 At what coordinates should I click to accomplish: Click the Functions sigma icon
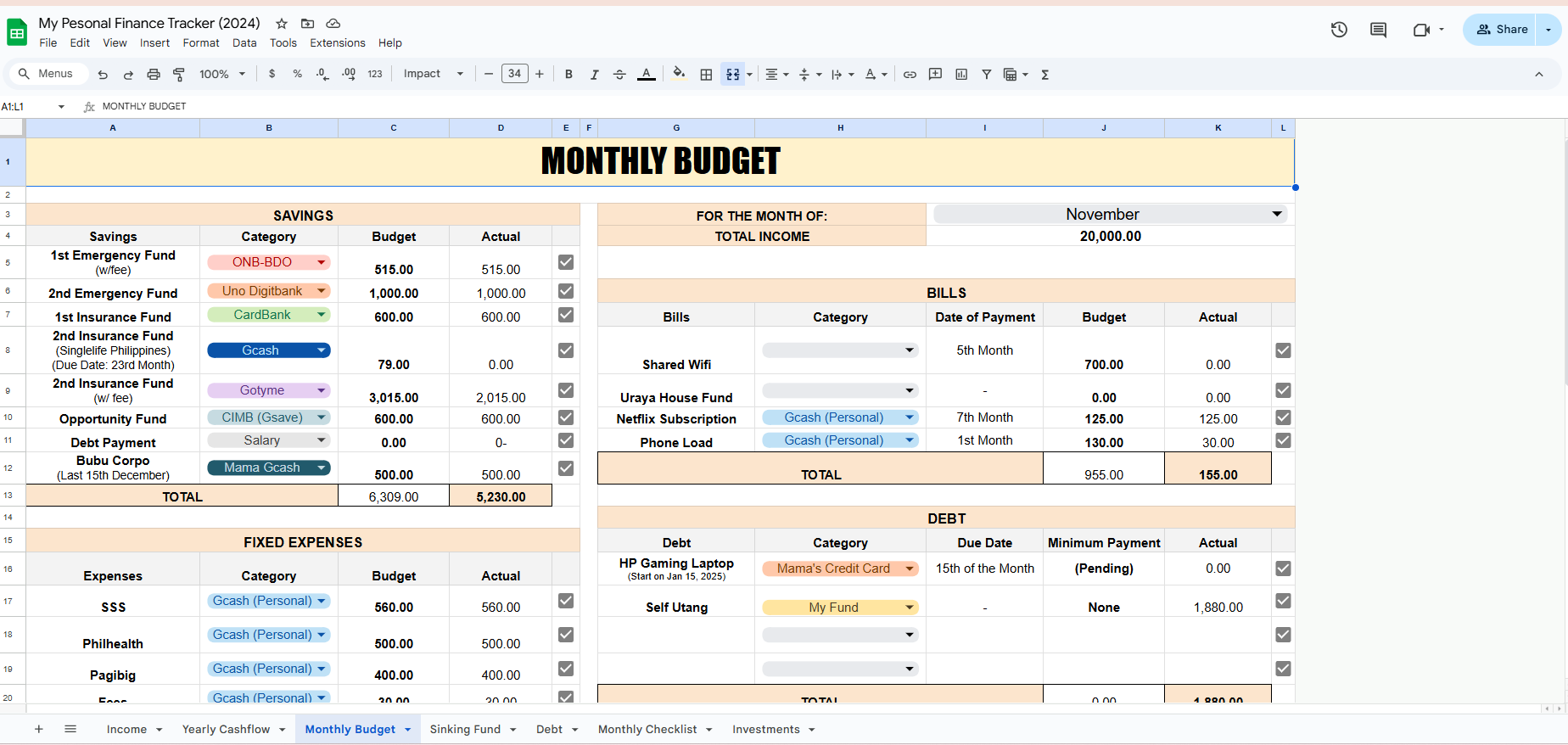pyautogui.click(x=1045, y=75)
